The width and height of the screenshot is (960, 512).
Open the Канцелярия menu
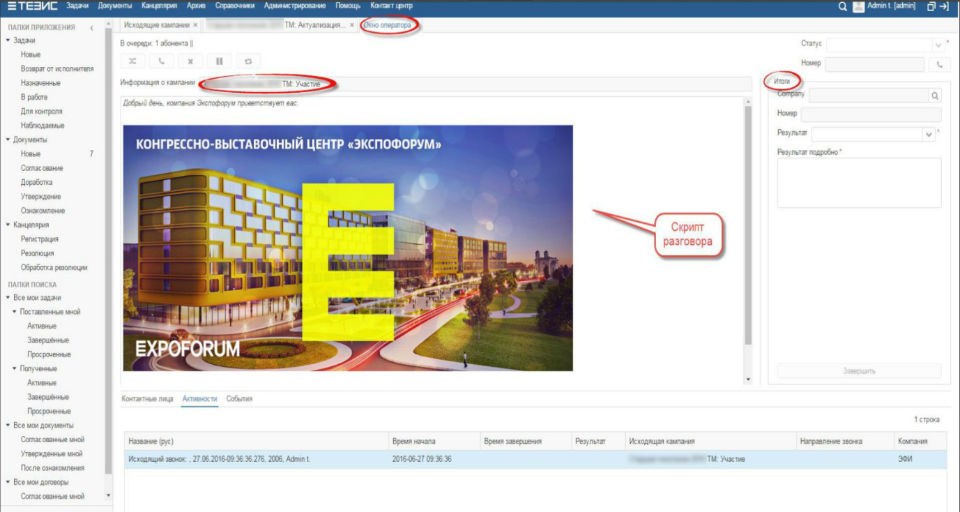point(159,6)
